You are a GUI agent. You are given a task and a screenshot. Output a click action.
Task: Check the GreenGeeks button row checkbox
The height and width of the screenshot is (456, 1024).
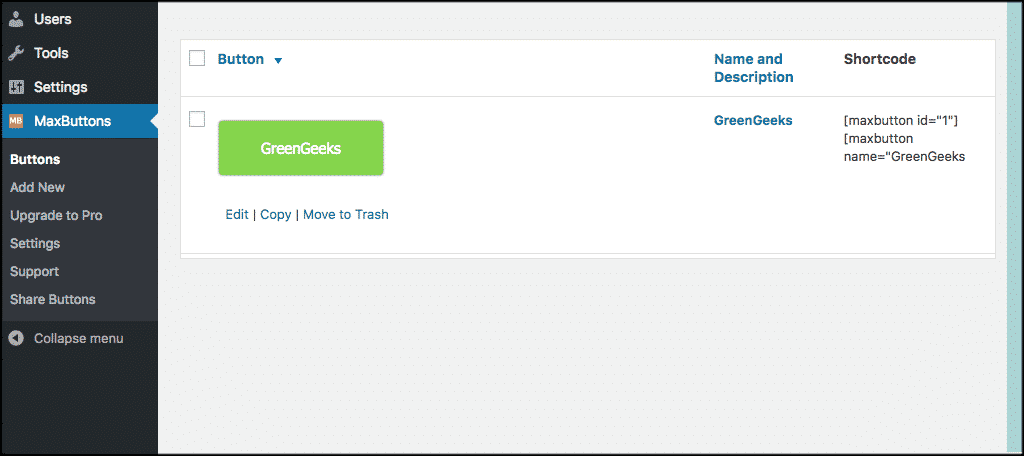point(197,120)
